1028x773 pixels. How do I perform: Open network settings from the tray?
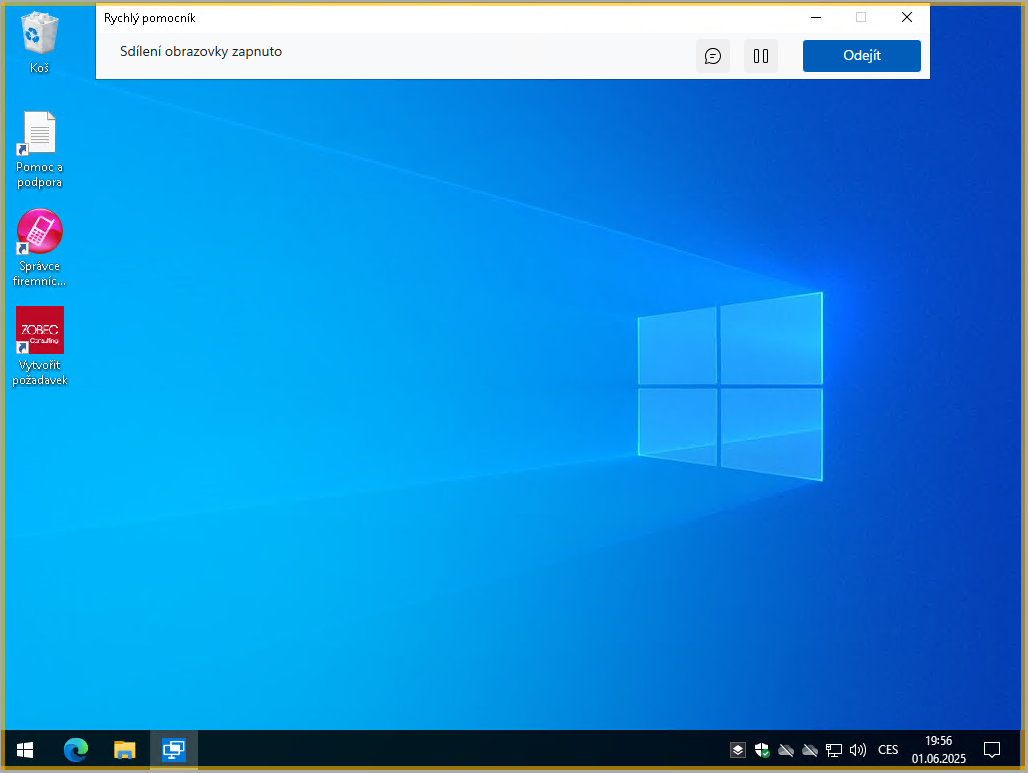tap(834, 750)
